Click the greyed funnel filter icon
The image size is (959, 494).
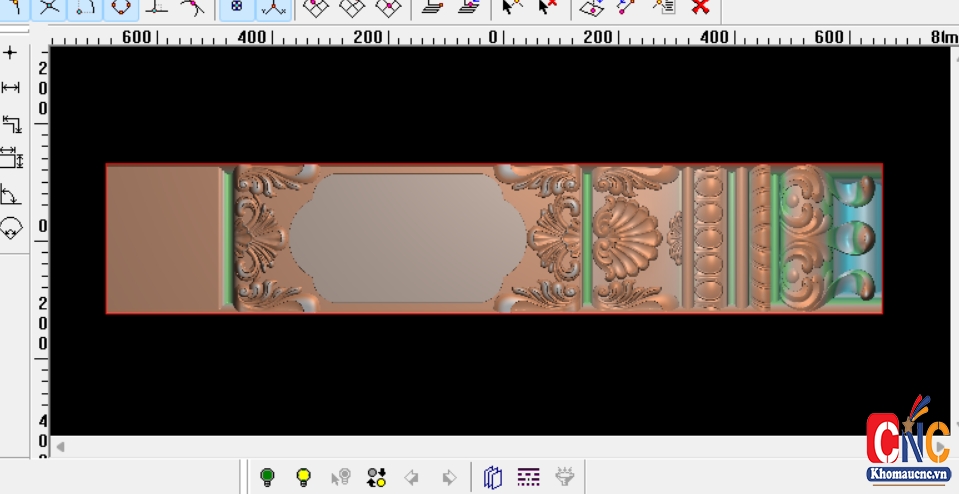(x=565, y=477)
